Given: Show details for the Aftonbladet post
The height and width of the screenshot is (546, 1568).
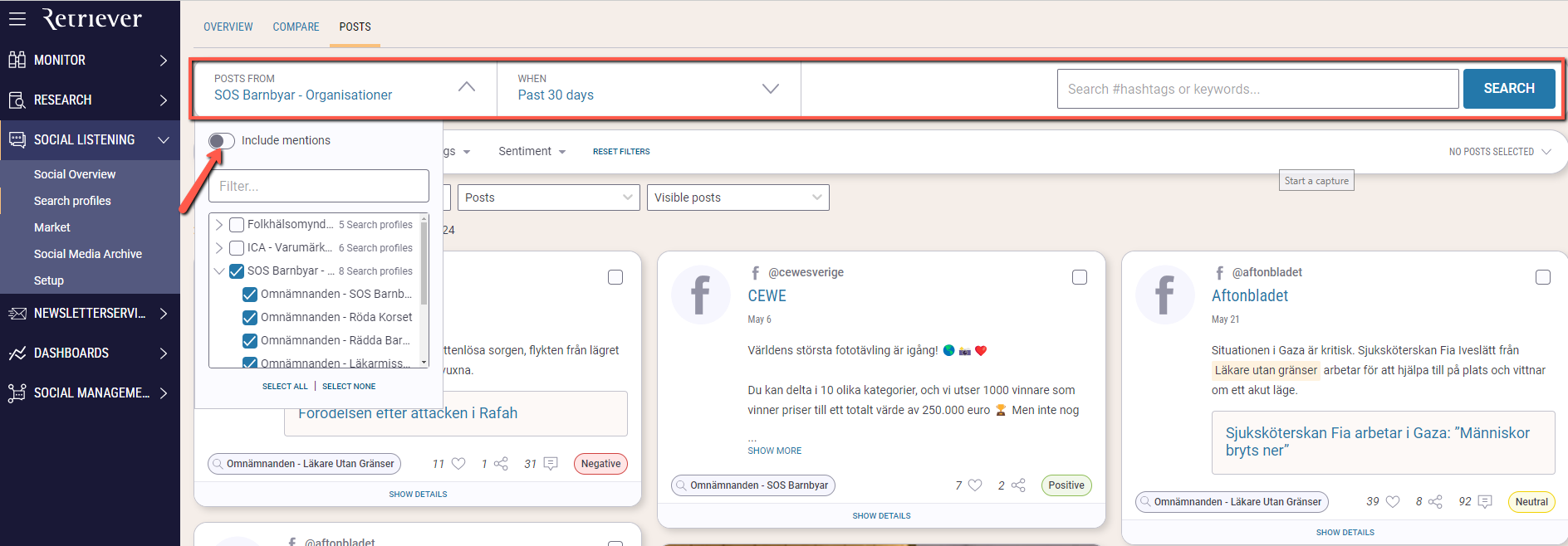Looking at the screenshot, I should (x=1345, y=533).
